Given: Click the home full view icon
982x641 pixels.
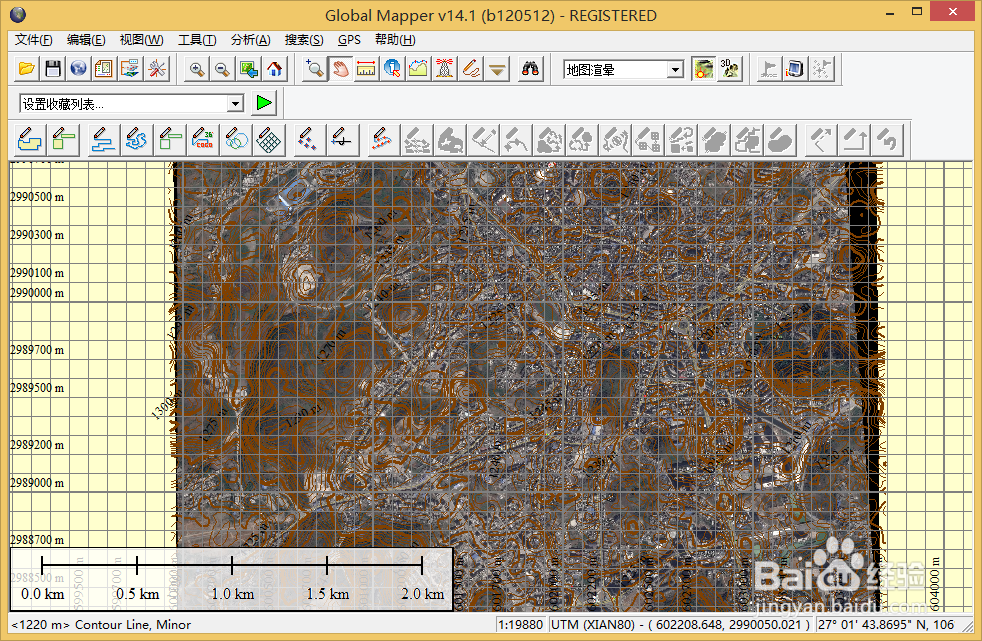Looking at the screenshot, I should [274, 69].
